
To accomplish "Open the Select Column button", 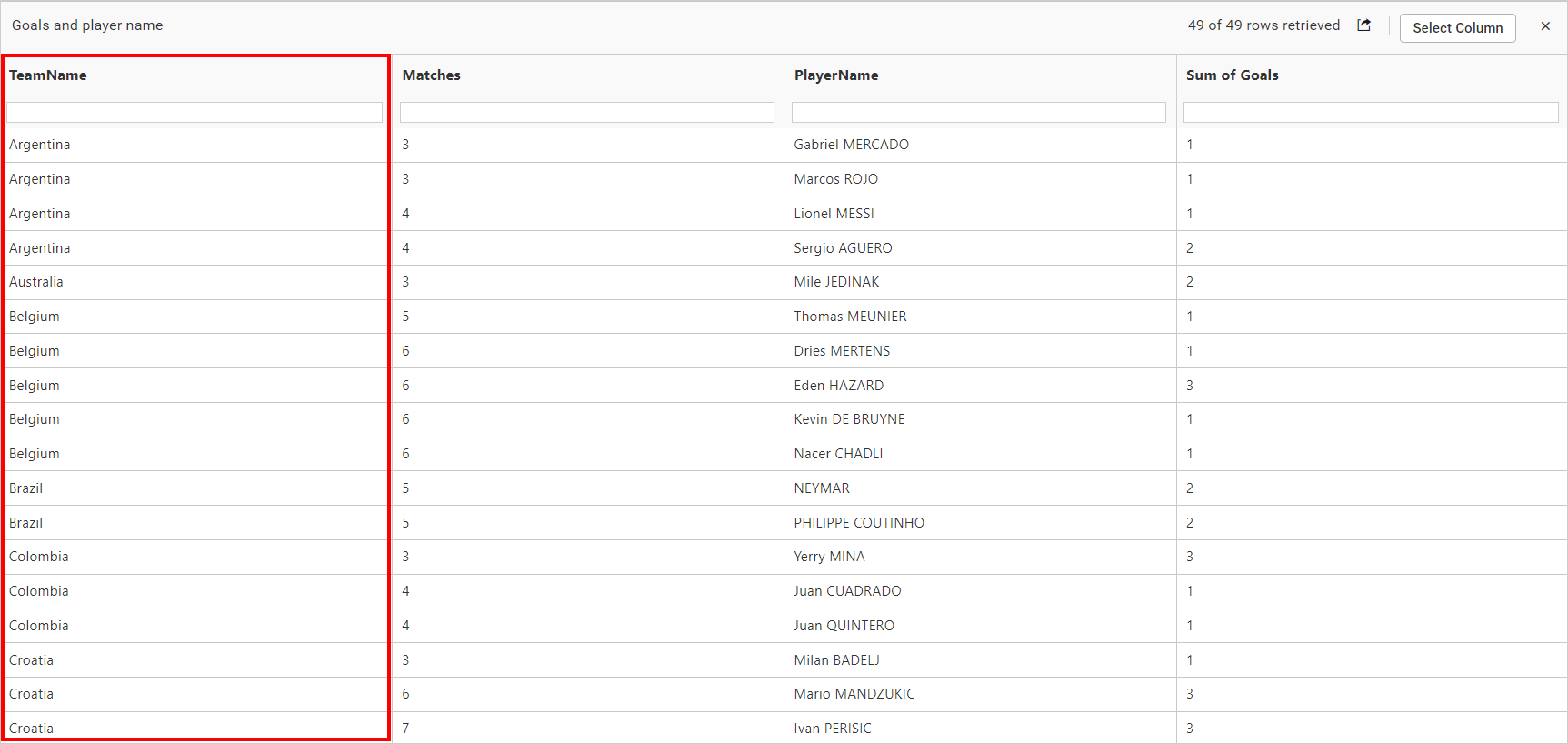I will [1457, 28].
